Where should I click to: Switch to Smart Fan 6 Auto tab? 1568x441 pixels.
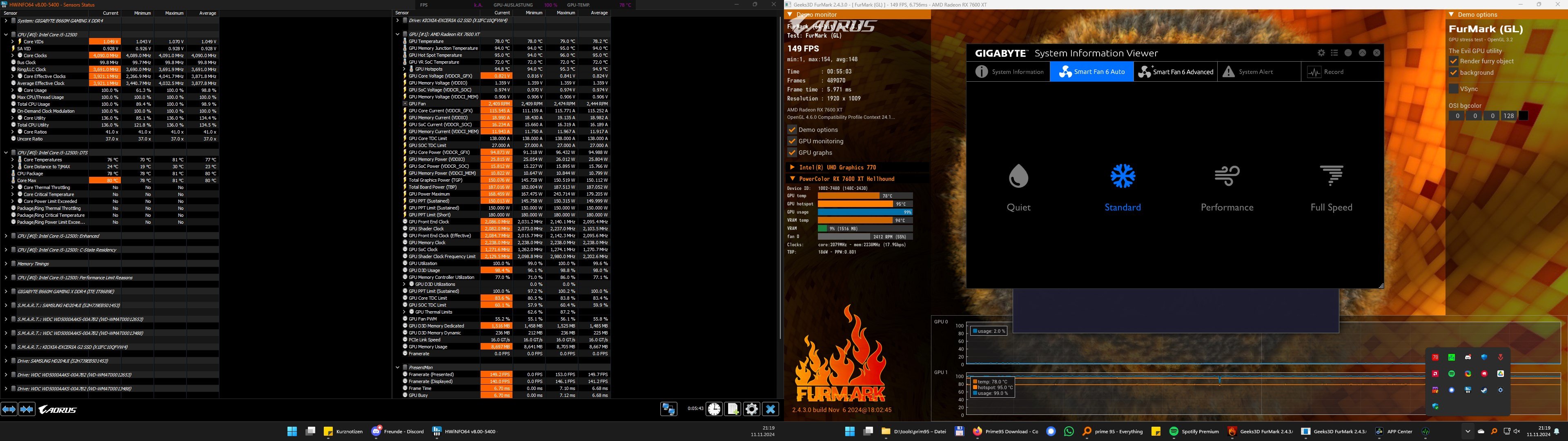[x=1092, y=72]
